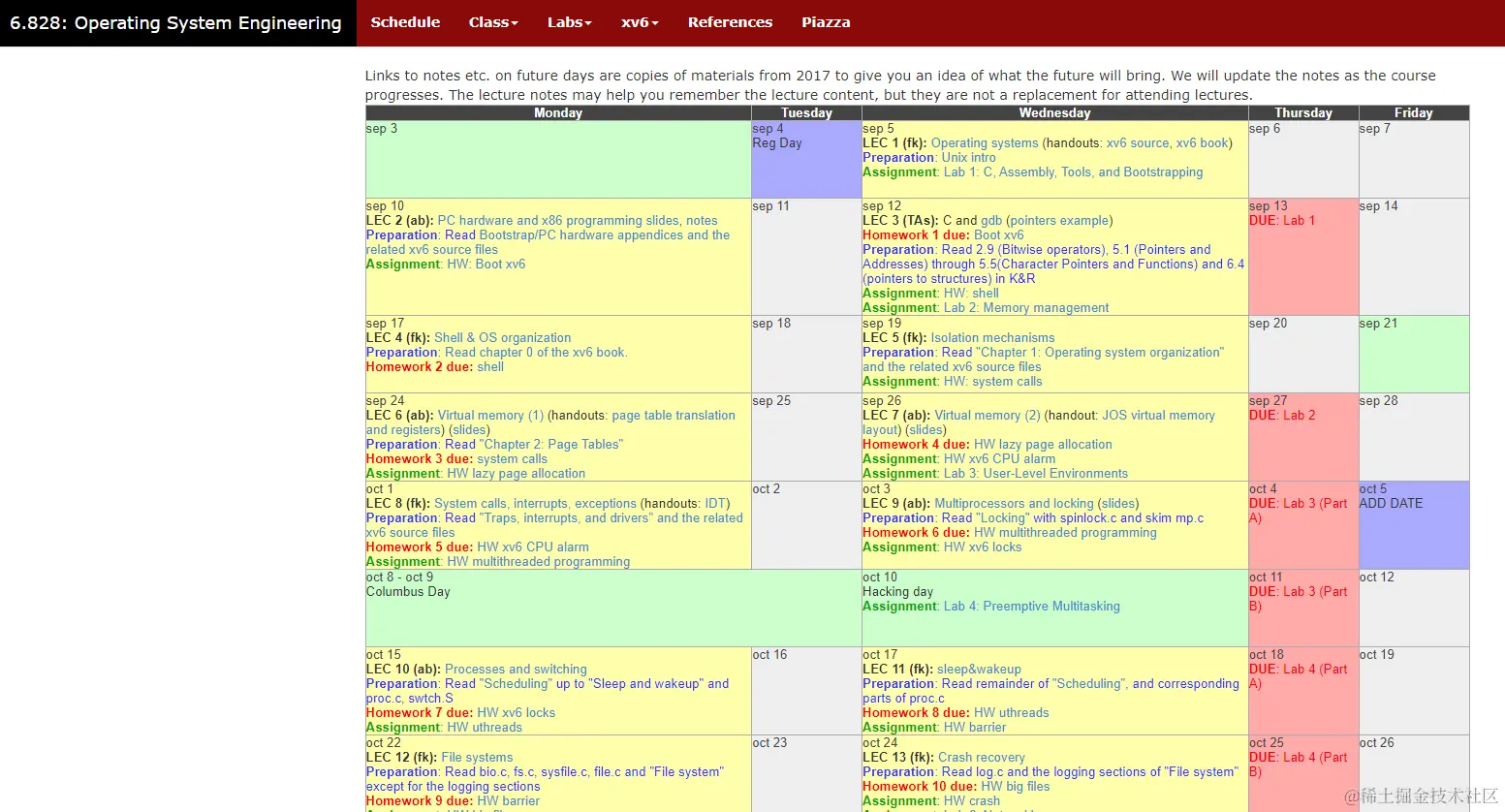Open Virtual memory (1) lecture link

pyautogui.click(x=490, y=416)
